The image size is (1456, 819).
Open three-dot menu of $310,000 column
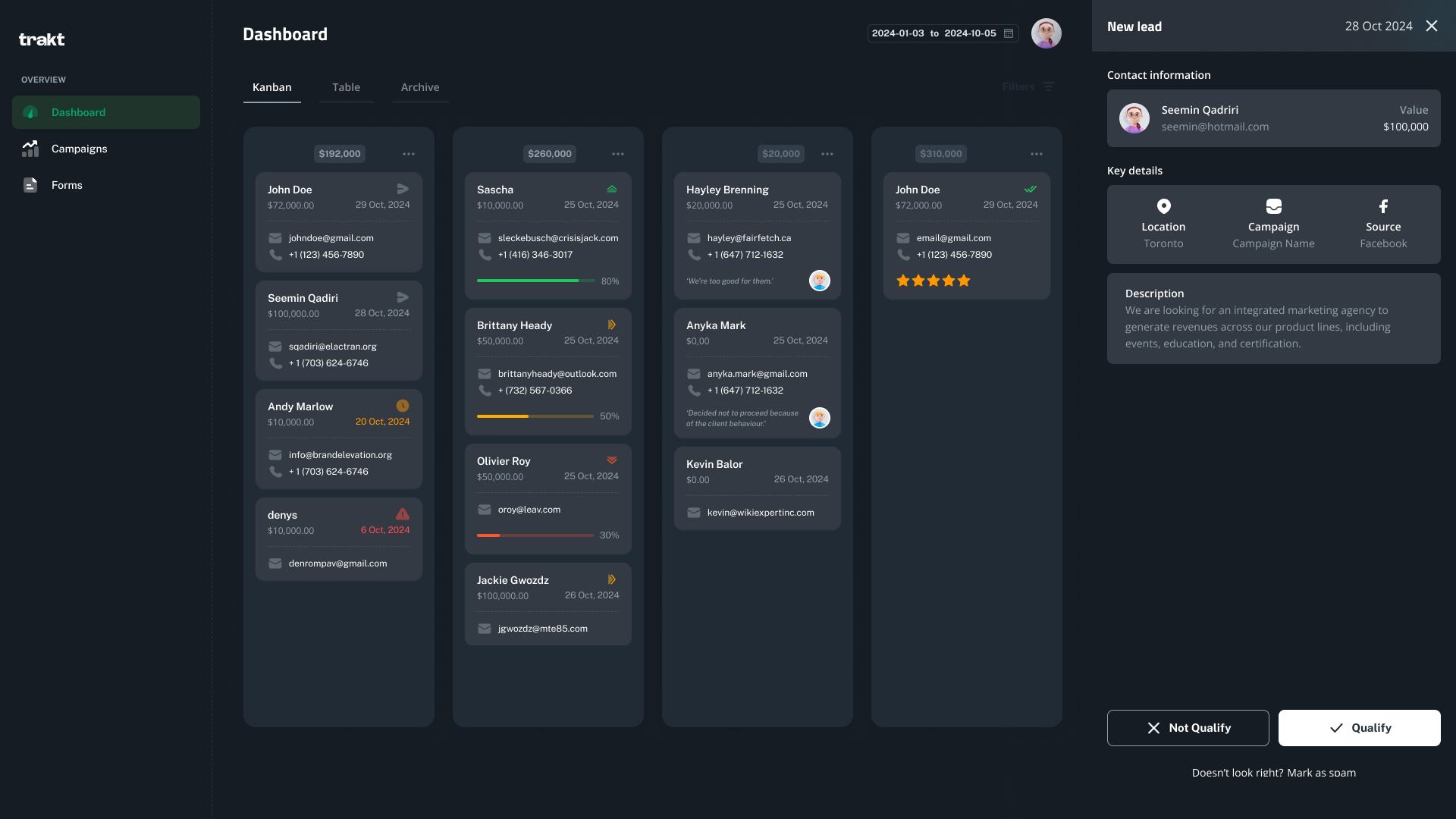1037,154
